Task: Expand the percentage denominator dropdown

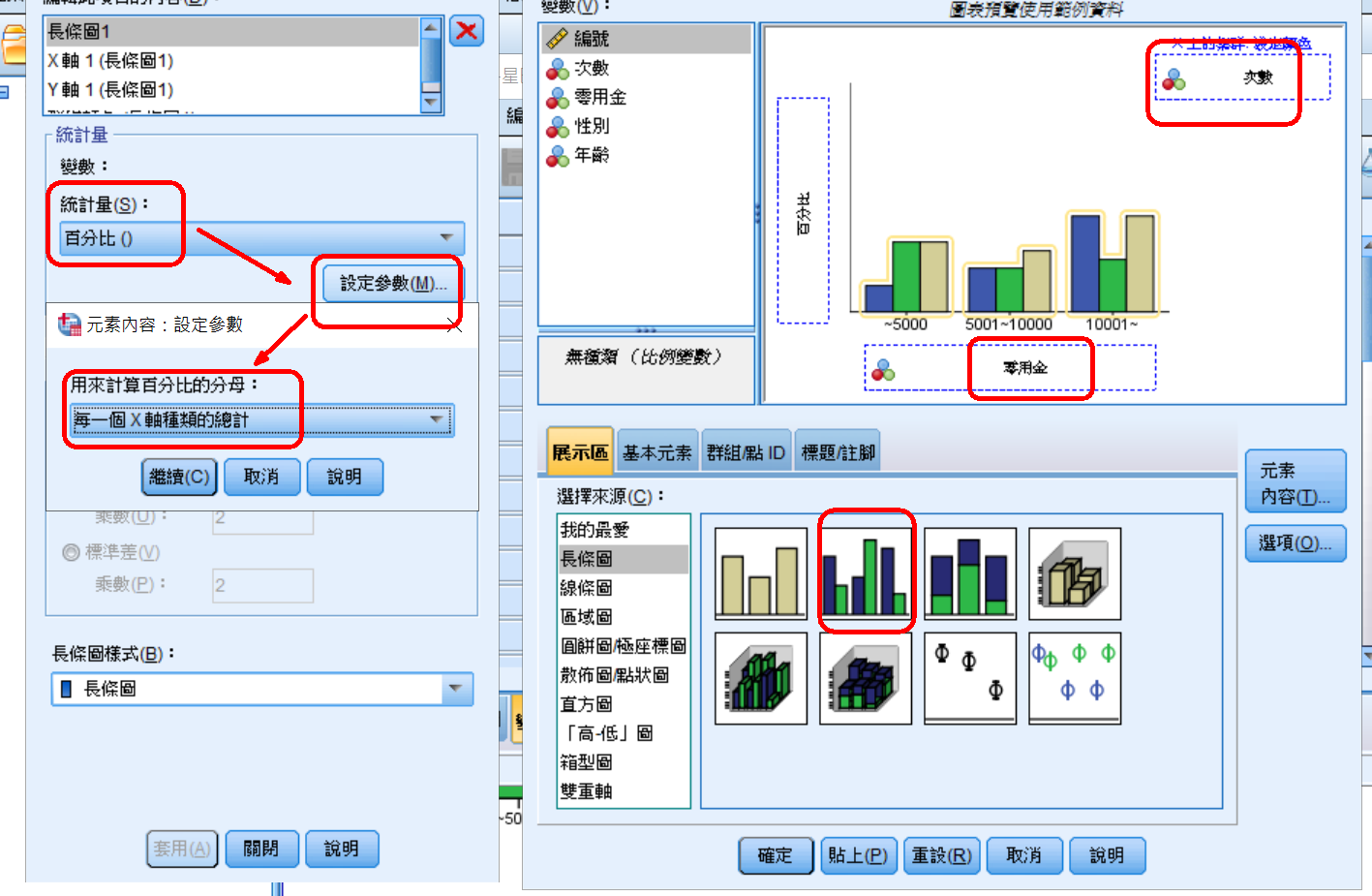Action: pos(261,419)
